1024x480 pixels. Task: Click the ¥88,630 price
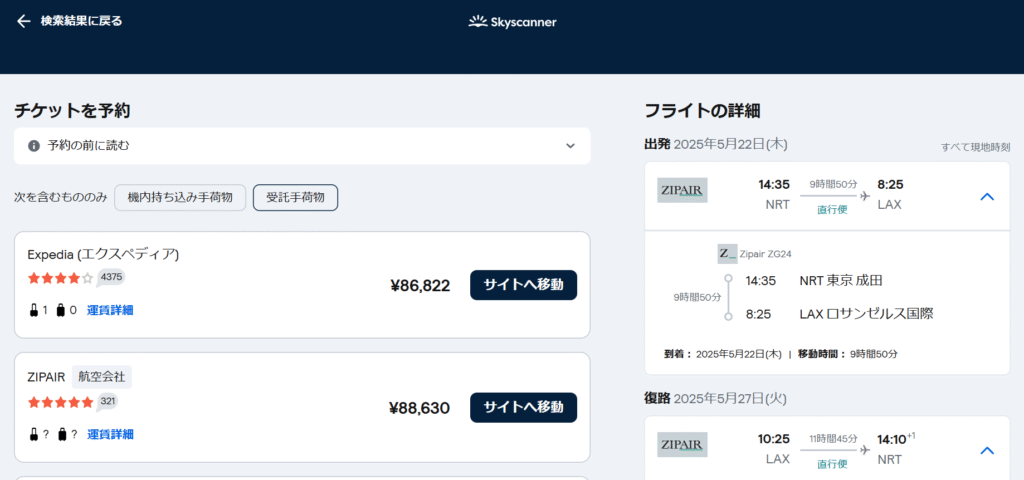point(419,408)
